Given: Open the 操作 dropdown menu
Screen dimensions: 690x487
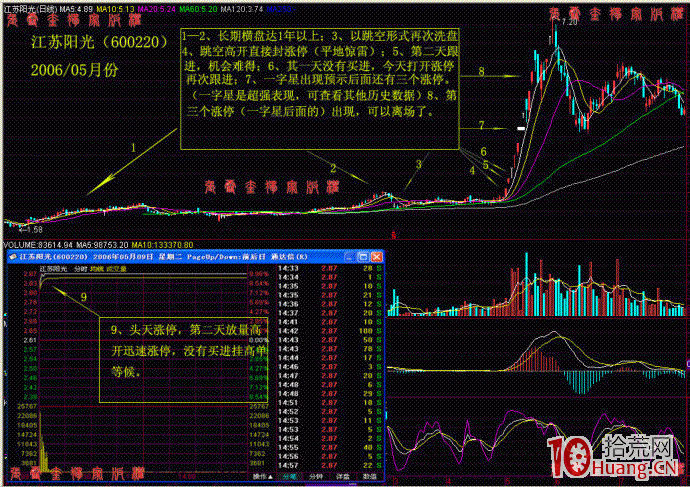Looking at the screenshot, I should [263, 477].
